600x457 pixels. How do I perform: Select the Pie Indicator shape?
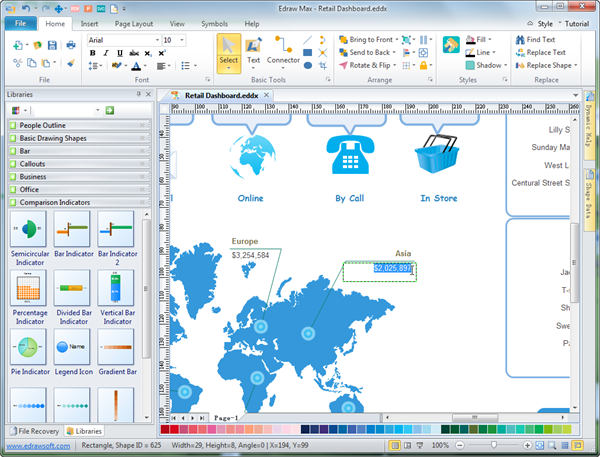[x=27, y=350]
